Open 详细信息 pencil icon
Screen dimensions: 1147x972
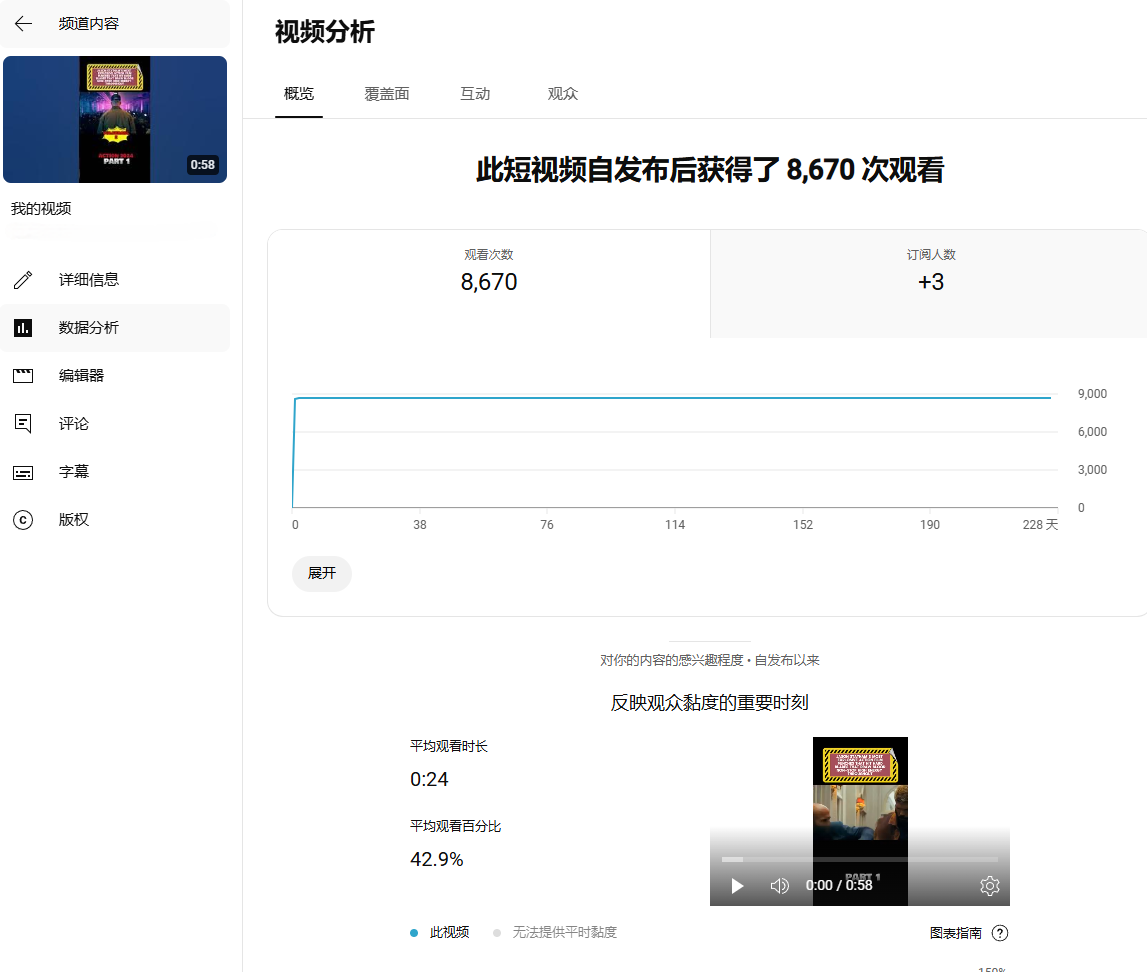23,279
